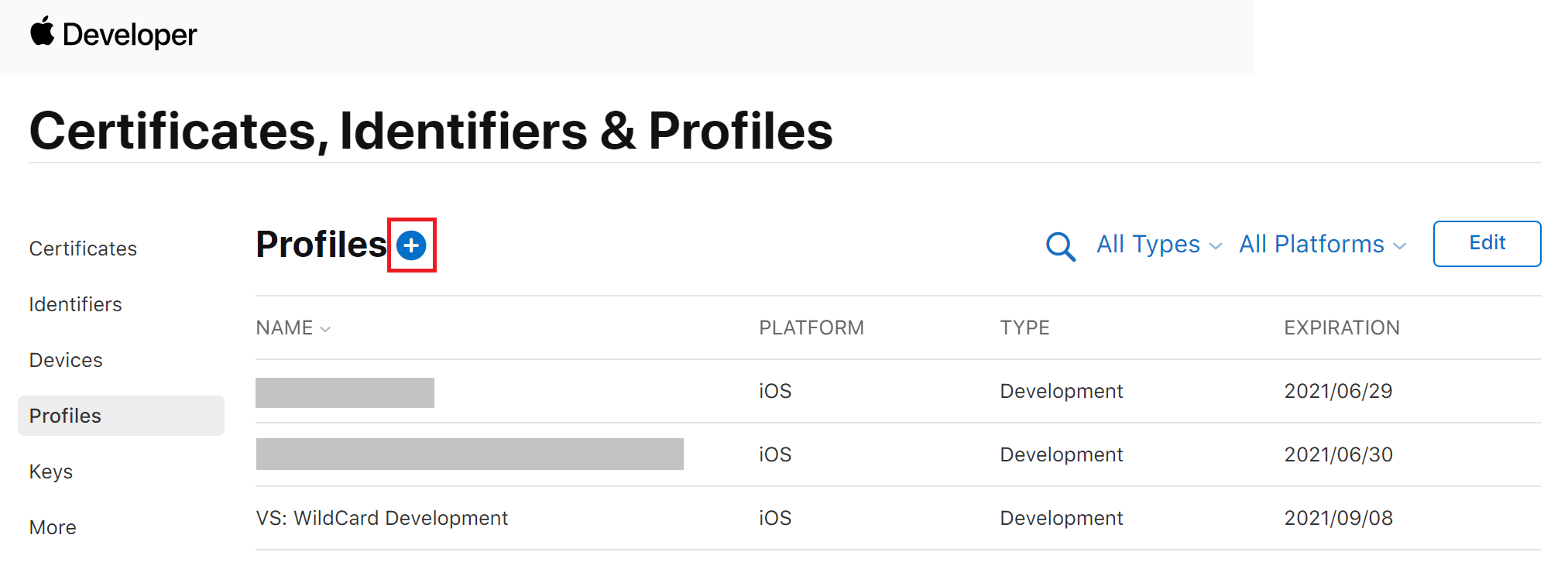Click expiration date 2021/06/29
The height and width of the screenshot is (576, 1568).
tap(1338, 391)
